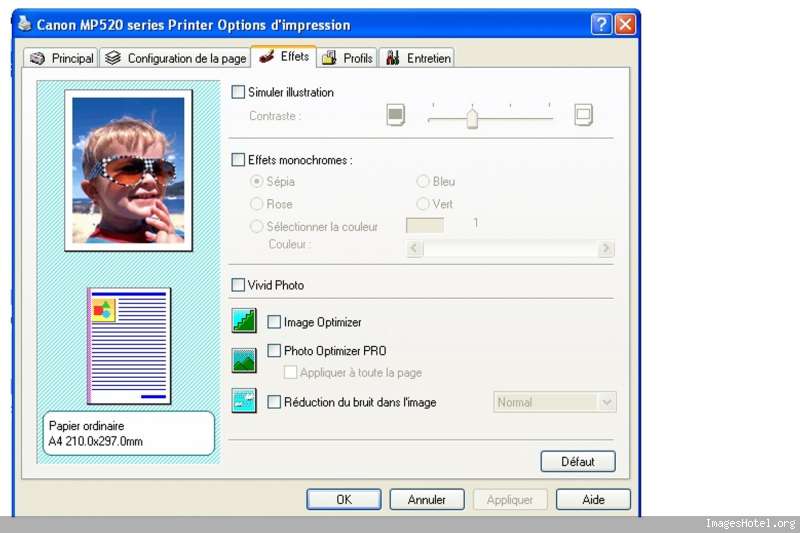The height and width of the screenshot is (533, 800).
Task: Click the Image Optimizer staircase icon
Action: (244, 321)
